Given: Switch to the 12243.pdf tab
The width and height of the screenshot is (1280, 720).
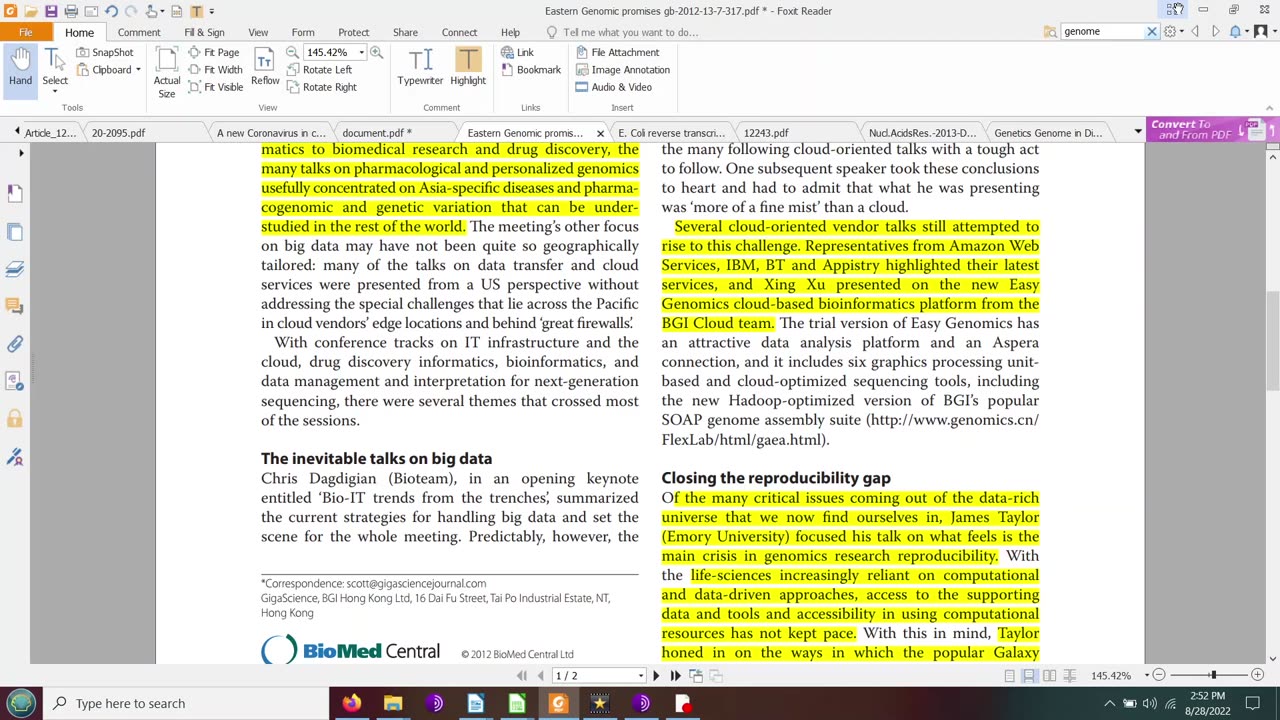Looking at the screenshot, I should point(766,132).
